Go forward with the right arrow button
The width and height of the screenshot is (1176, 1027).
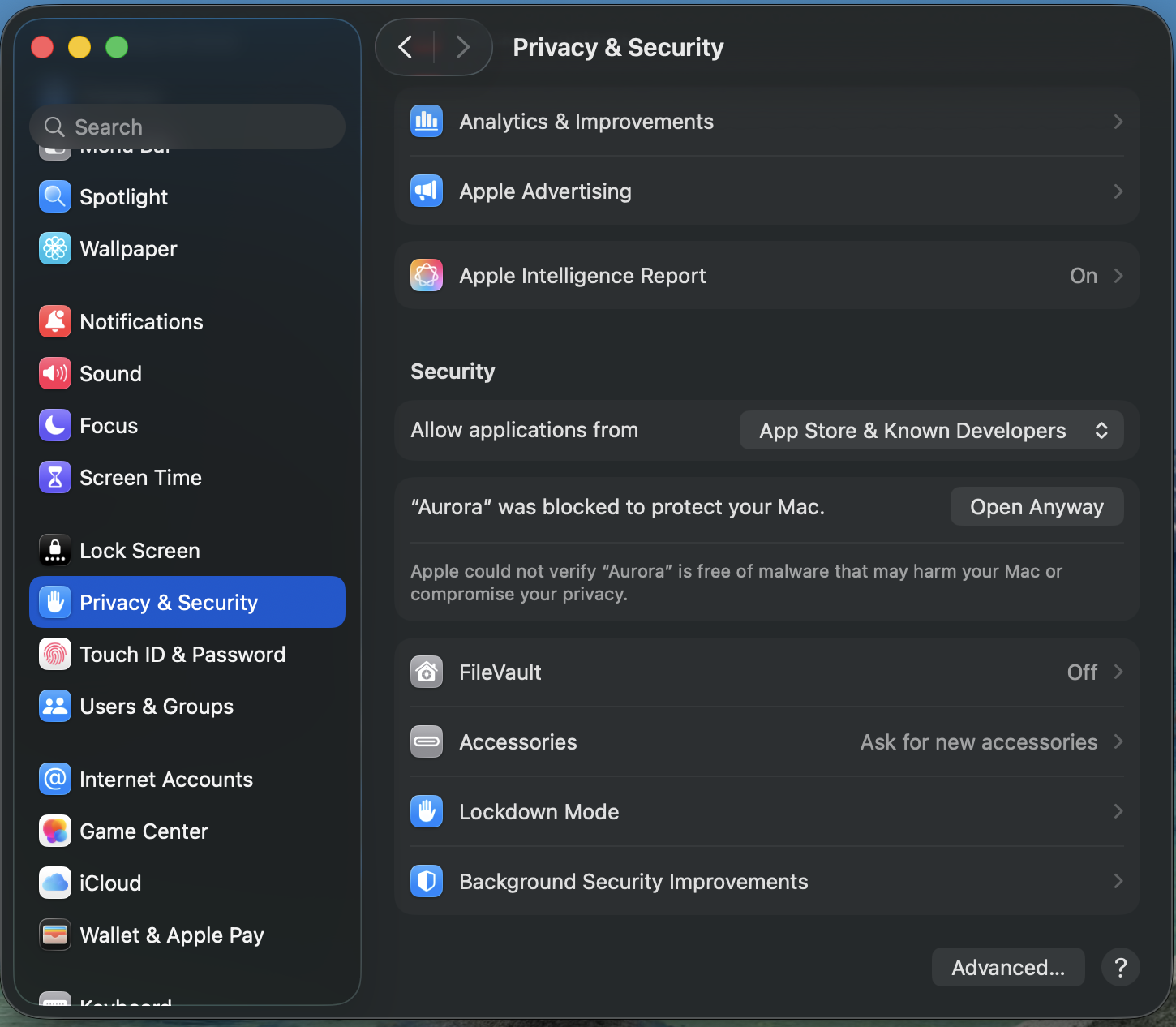(462, 47)
